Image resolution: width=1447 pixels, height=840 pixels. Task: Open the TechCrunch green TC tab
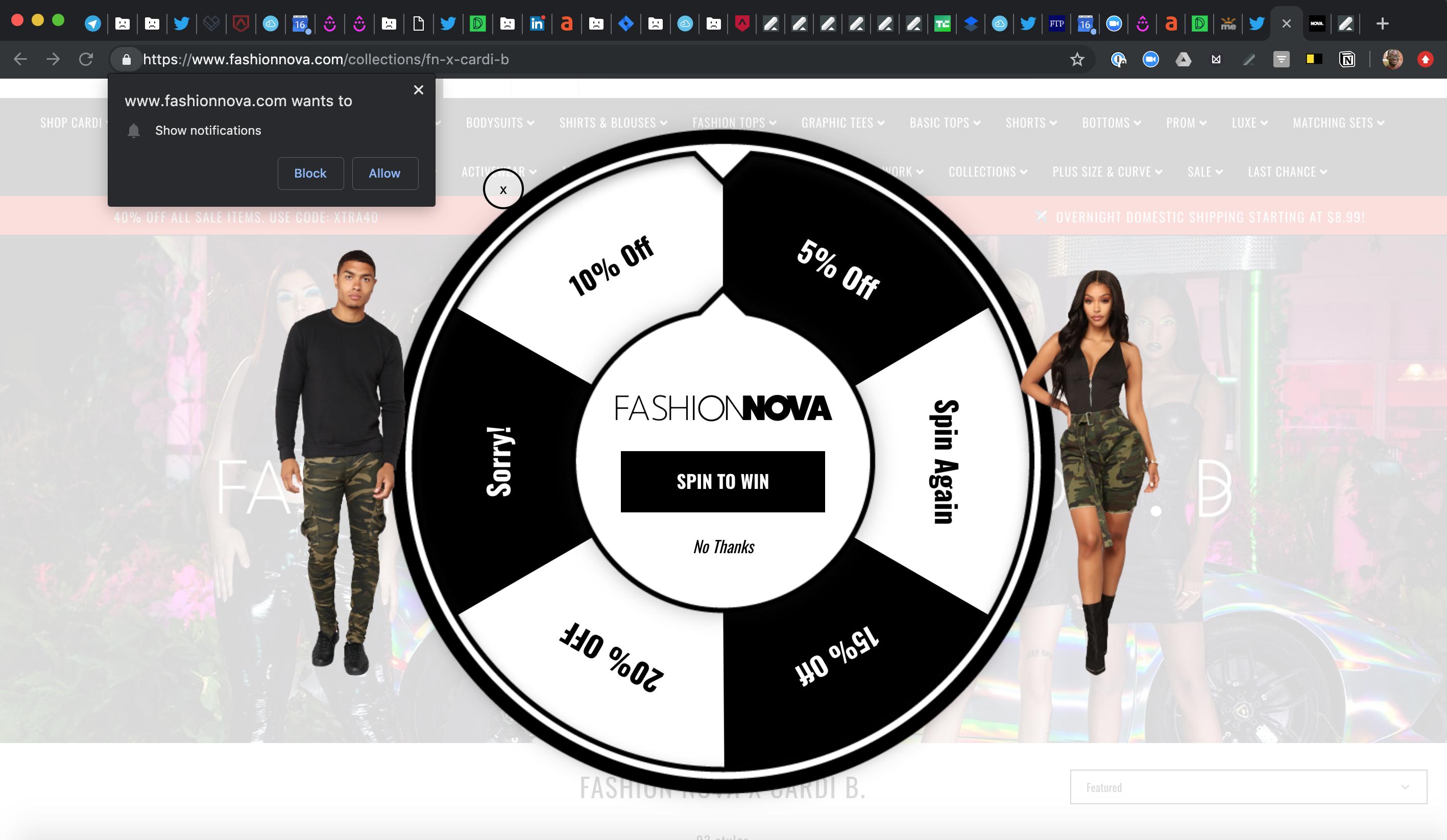coord(942,23)
